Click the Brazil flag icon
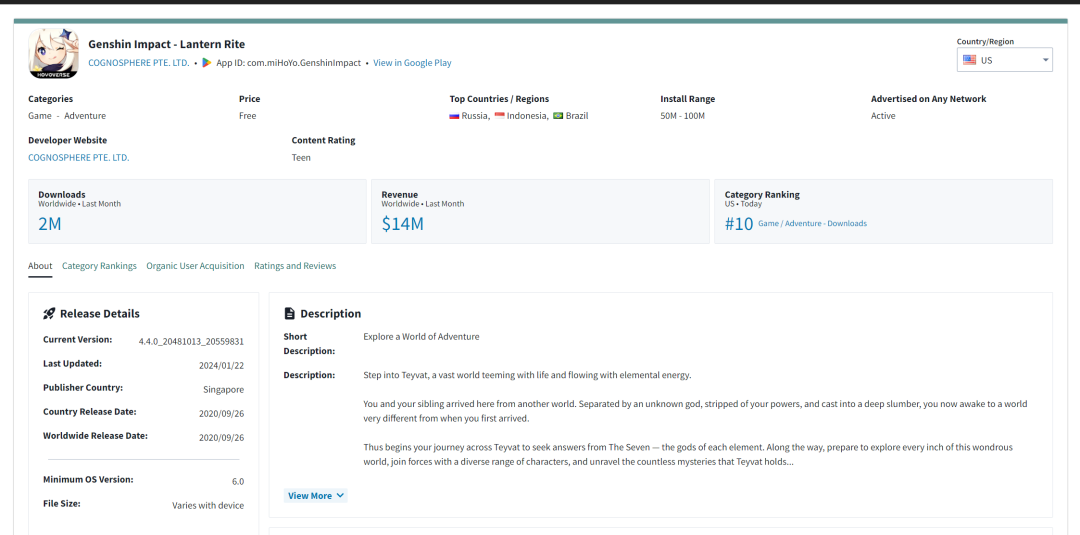The image size is (1080, 535). point(558,116)
